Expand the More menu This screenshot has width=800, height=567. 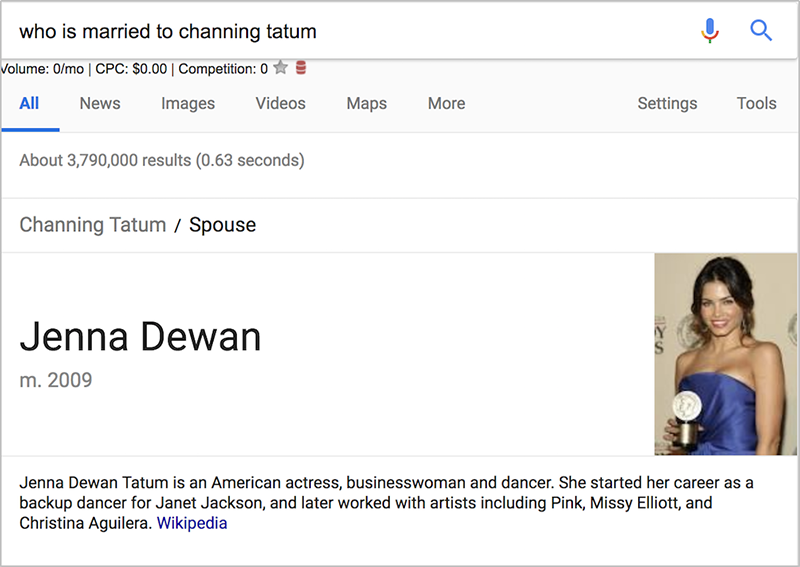tap(446, 103)
